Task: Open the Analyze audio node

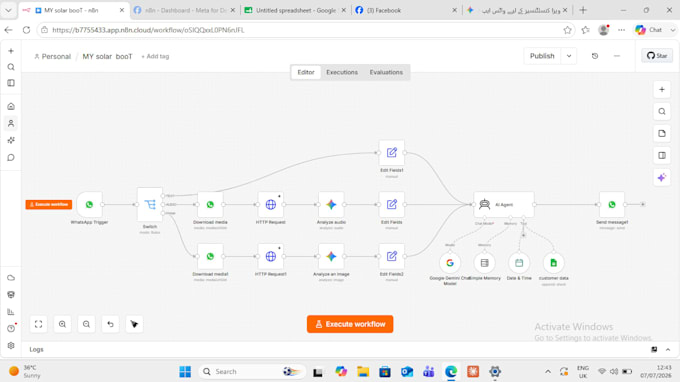Action: point(331,204)
